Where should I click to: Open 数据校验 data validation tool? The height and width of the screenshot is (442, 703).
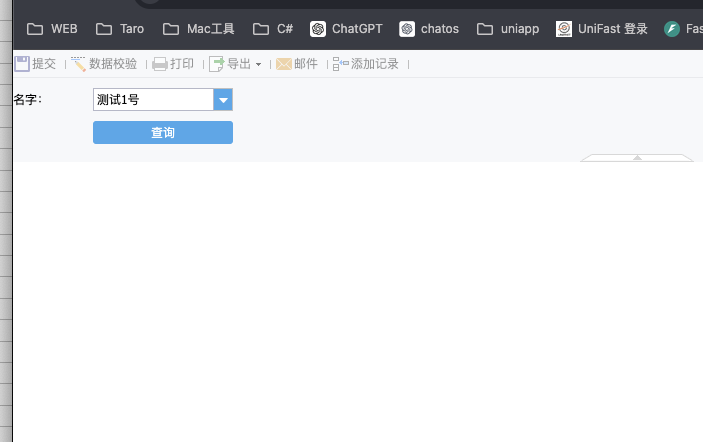point(104,64)
